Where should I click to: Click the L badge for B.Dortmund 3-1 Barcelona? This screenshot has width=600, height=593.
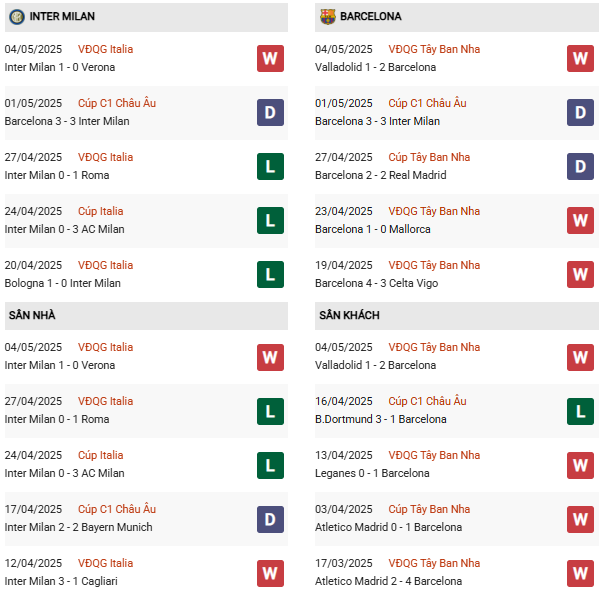pos(580,410)
